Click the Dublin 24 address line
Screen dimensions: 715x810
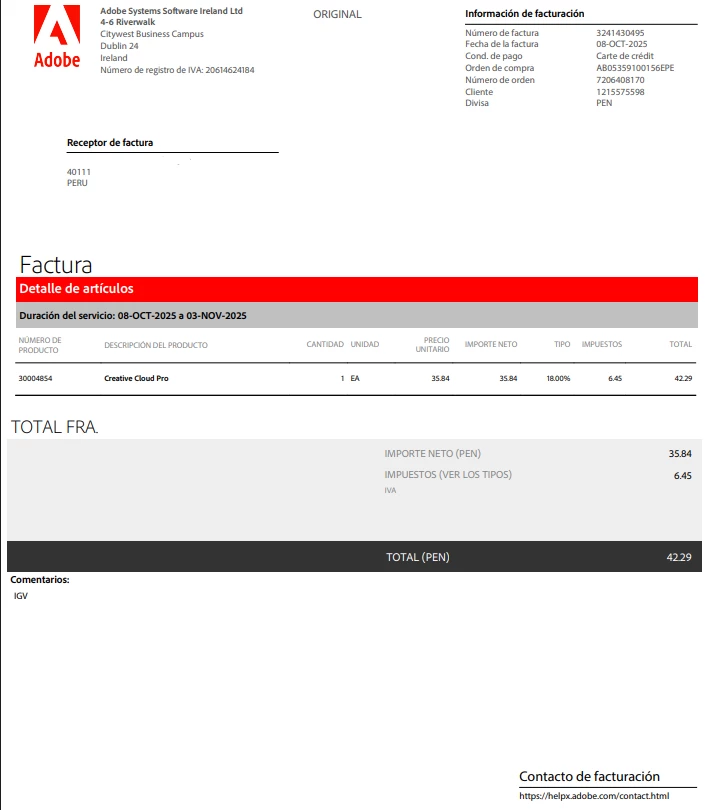(119, 46)
